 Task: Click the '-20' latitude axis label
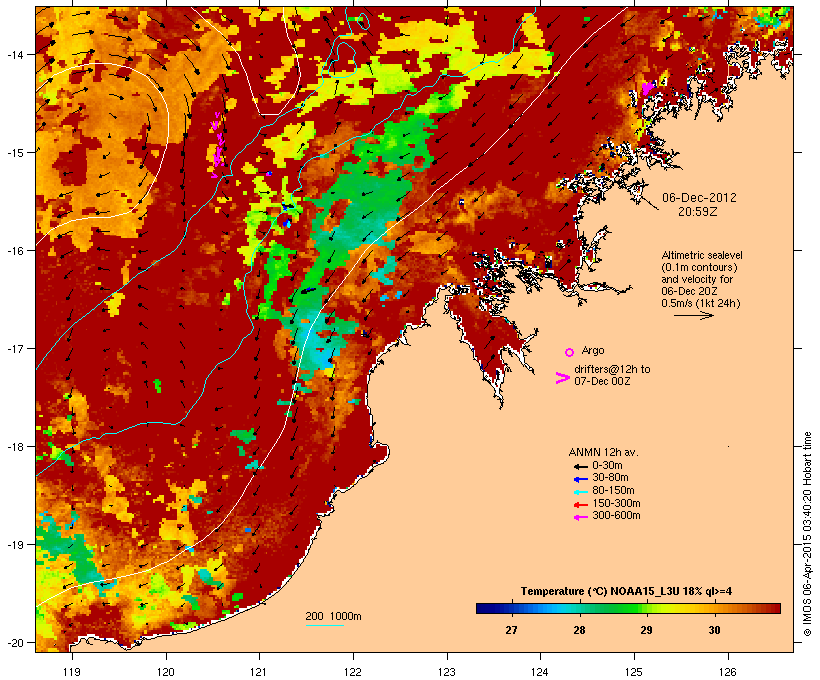14,642
